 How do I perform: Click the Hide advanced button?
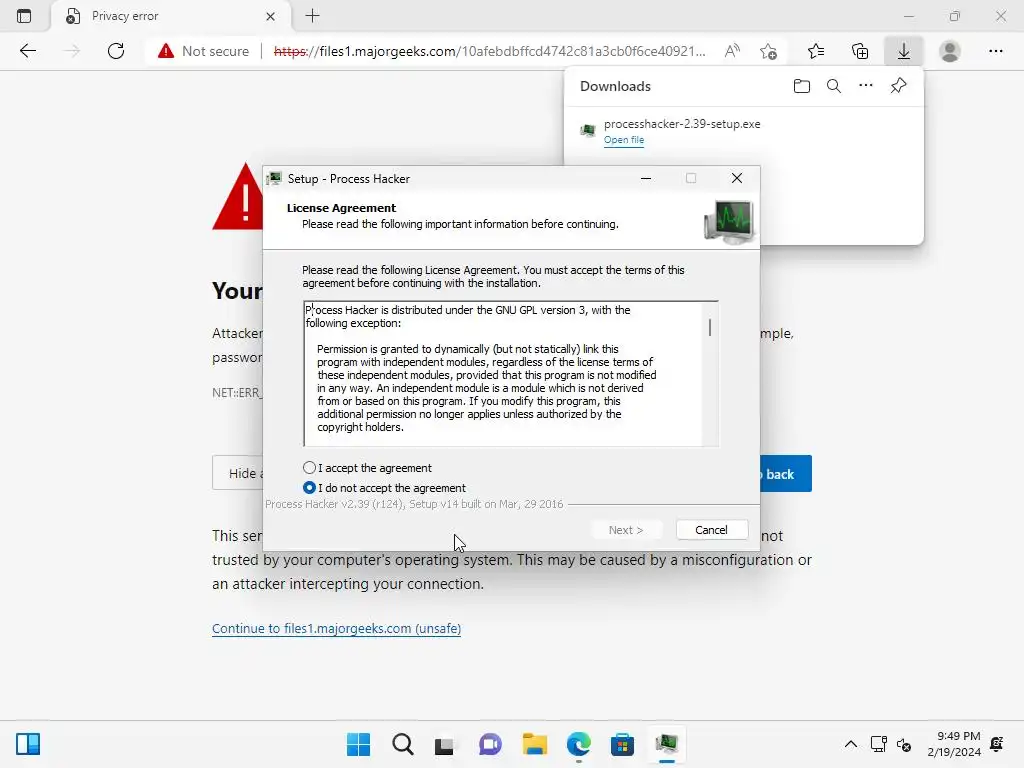[238, 473]
